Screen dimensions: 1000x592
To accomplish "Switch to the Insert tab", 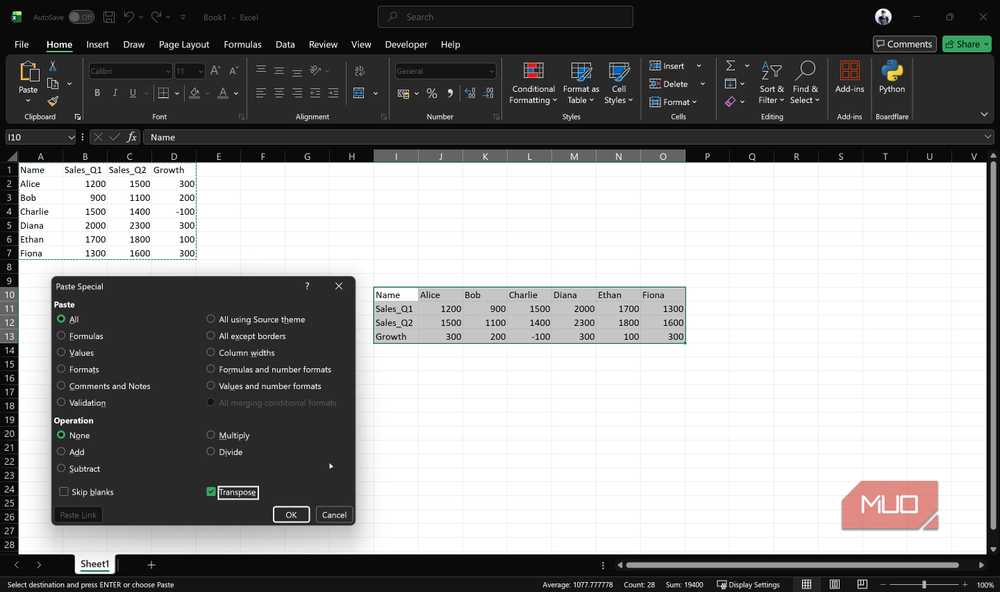I will (98, 44).
